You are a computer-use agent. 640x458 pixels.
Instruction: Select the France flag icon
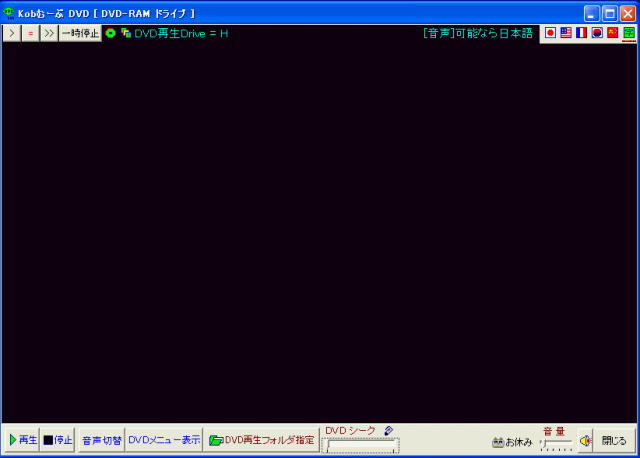[582, 33]
